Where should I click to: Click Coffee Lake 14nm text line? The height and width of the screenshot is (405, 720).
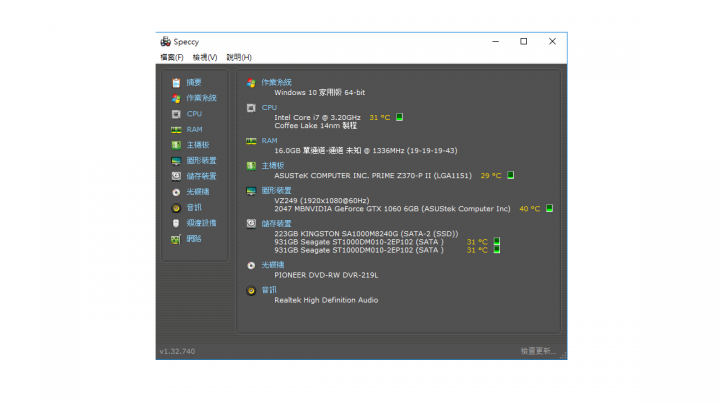pyautogui.click(x=315, y=126)
